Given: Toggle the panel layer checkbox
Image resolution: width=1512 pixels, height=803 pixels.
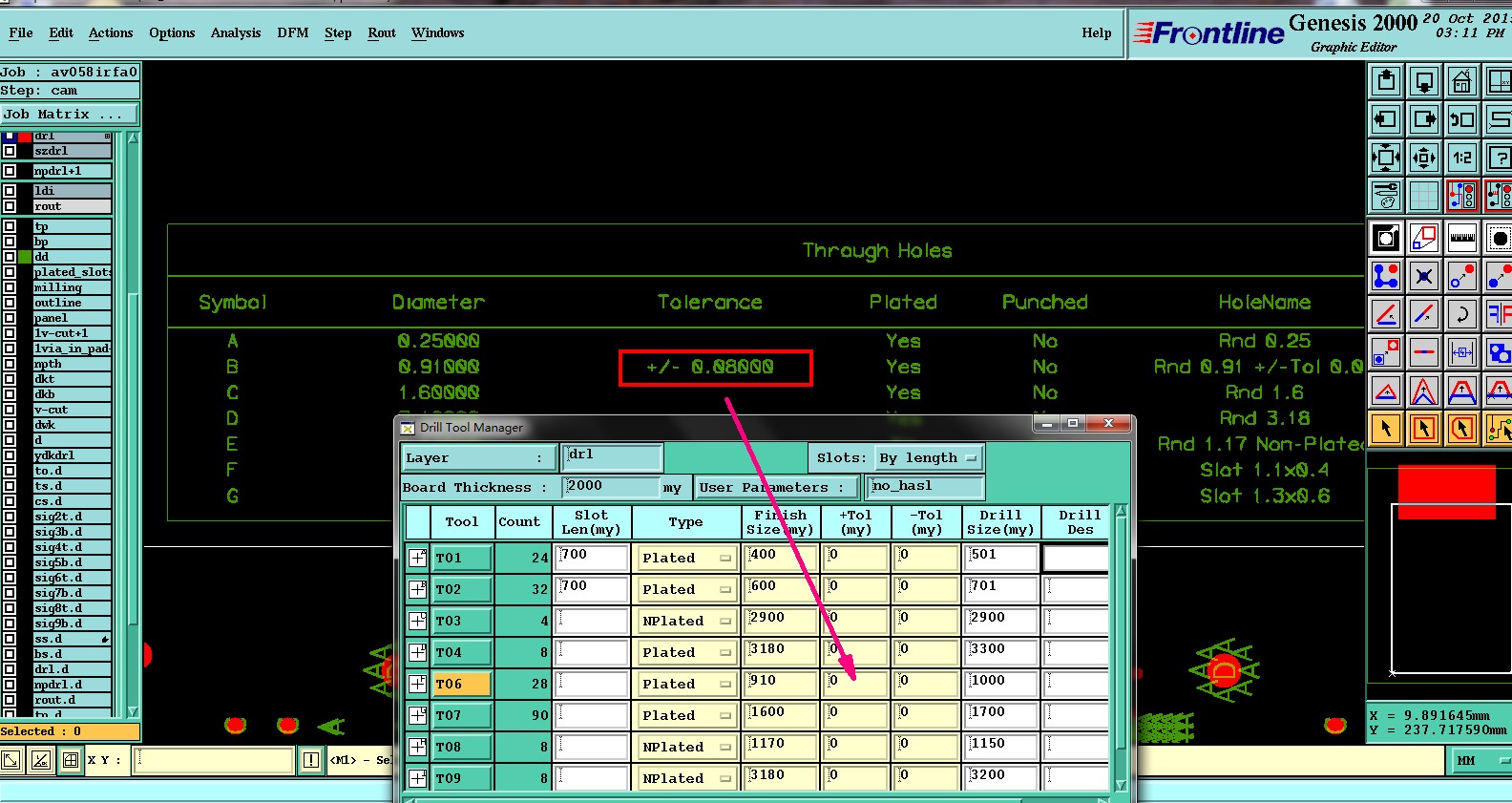Looking at the screenshot, I should tap(10, 318).
